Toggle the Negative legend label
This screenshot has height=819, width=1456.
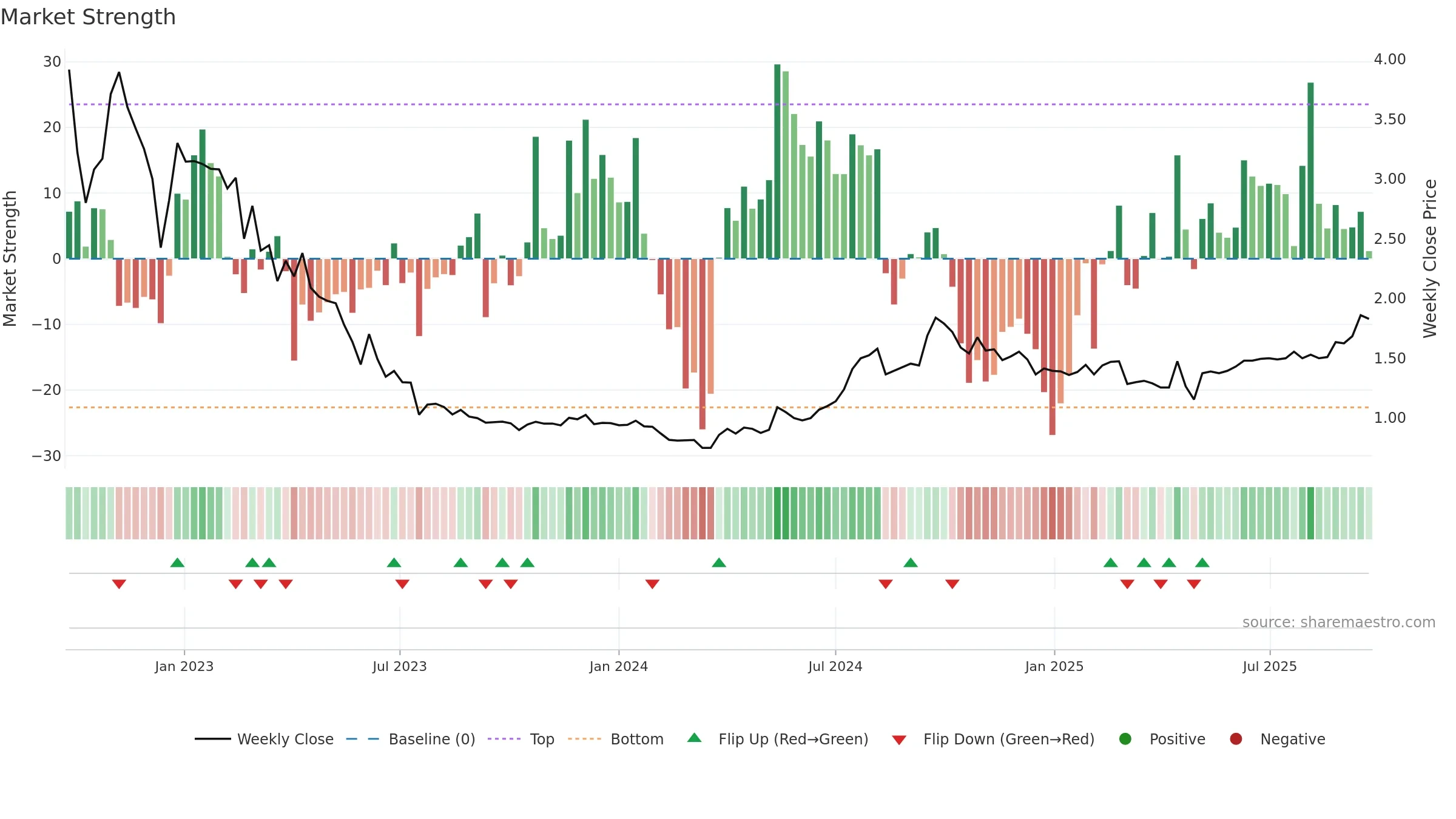click(1293, 740)
